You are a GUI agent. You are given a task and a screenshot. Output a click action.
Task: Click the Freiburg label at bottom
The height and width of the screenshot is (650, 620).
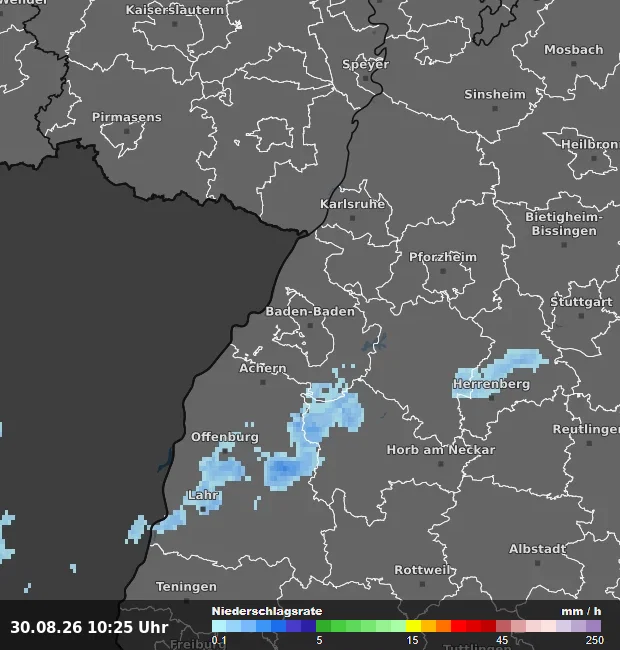pyautogui.click(x=198, y=645)
